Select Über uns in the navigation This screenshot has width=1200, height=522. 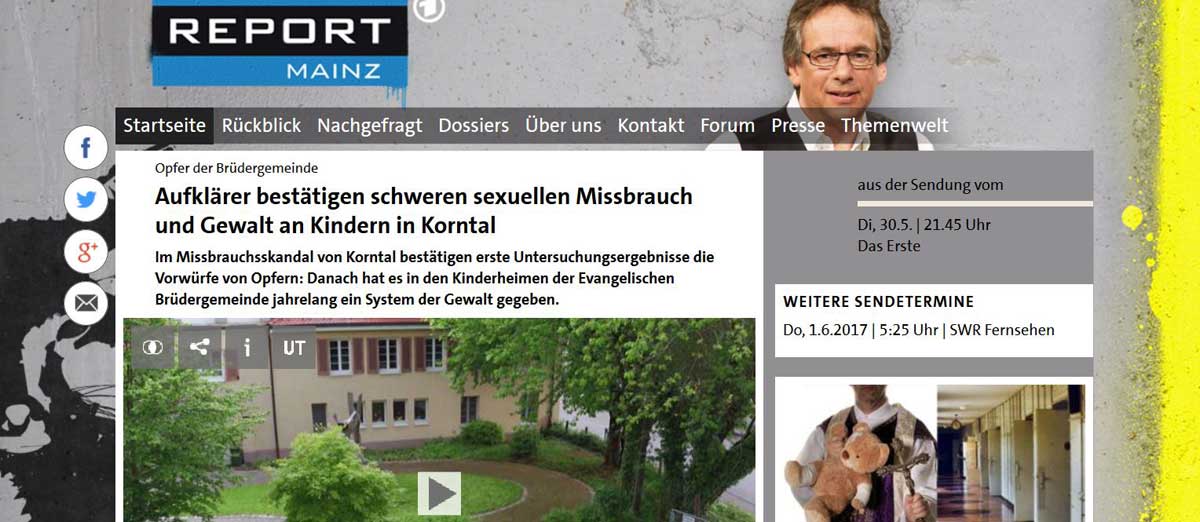(563, 126)
